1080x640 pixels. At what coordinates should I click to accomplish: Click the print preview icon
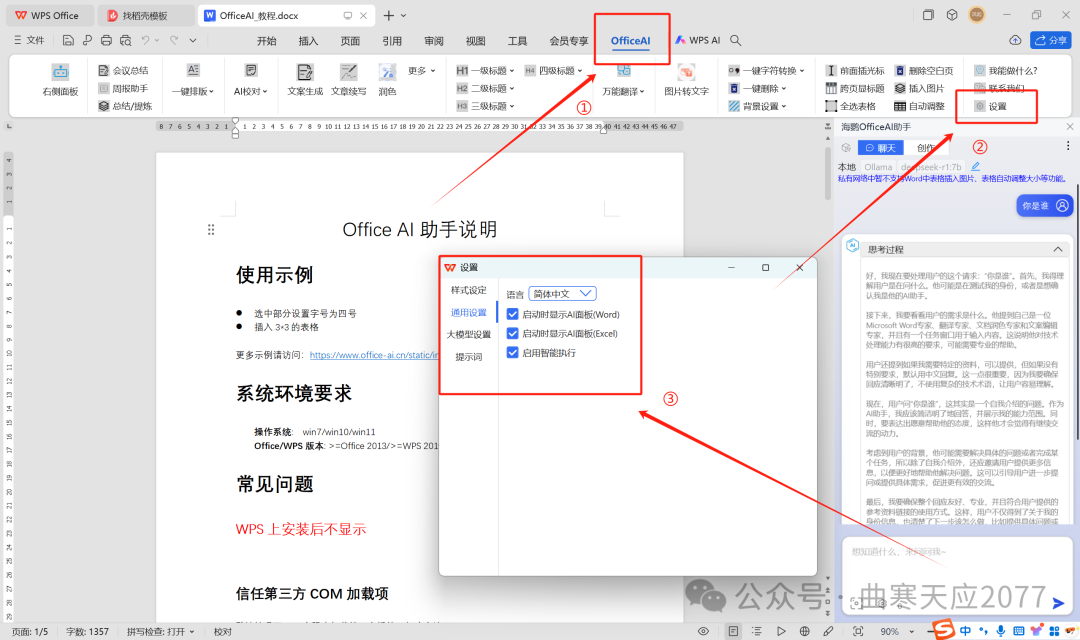[x=125, y=41]
